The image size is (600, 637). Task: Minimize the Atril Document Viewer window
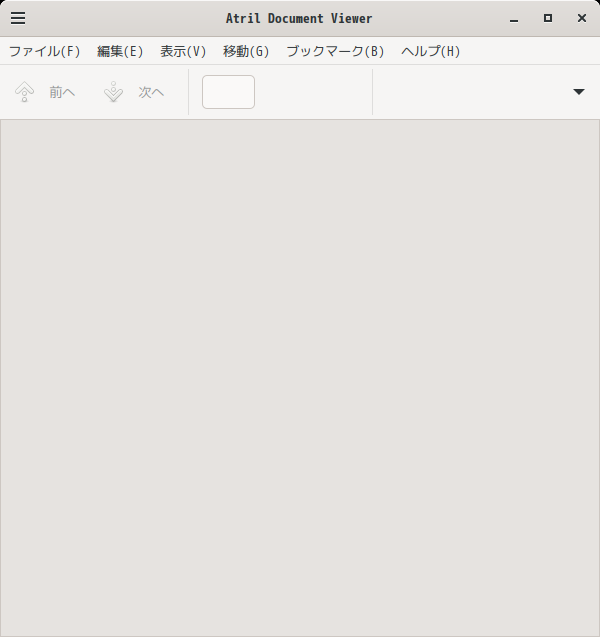514,19
